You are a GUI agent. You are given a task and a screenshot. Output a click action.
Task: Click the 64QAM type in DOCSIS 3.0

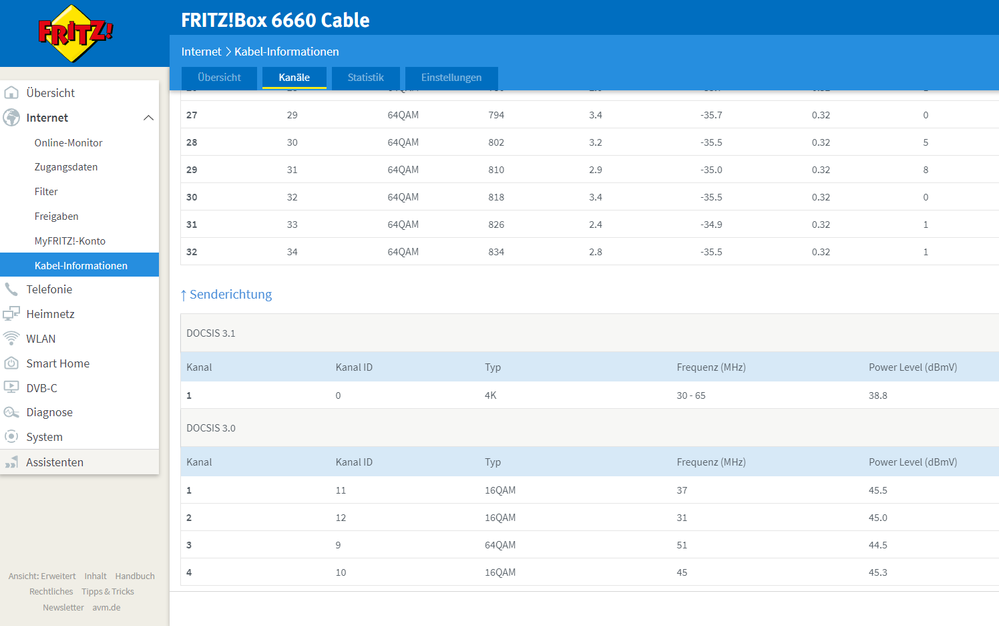(x=500, y=545)
